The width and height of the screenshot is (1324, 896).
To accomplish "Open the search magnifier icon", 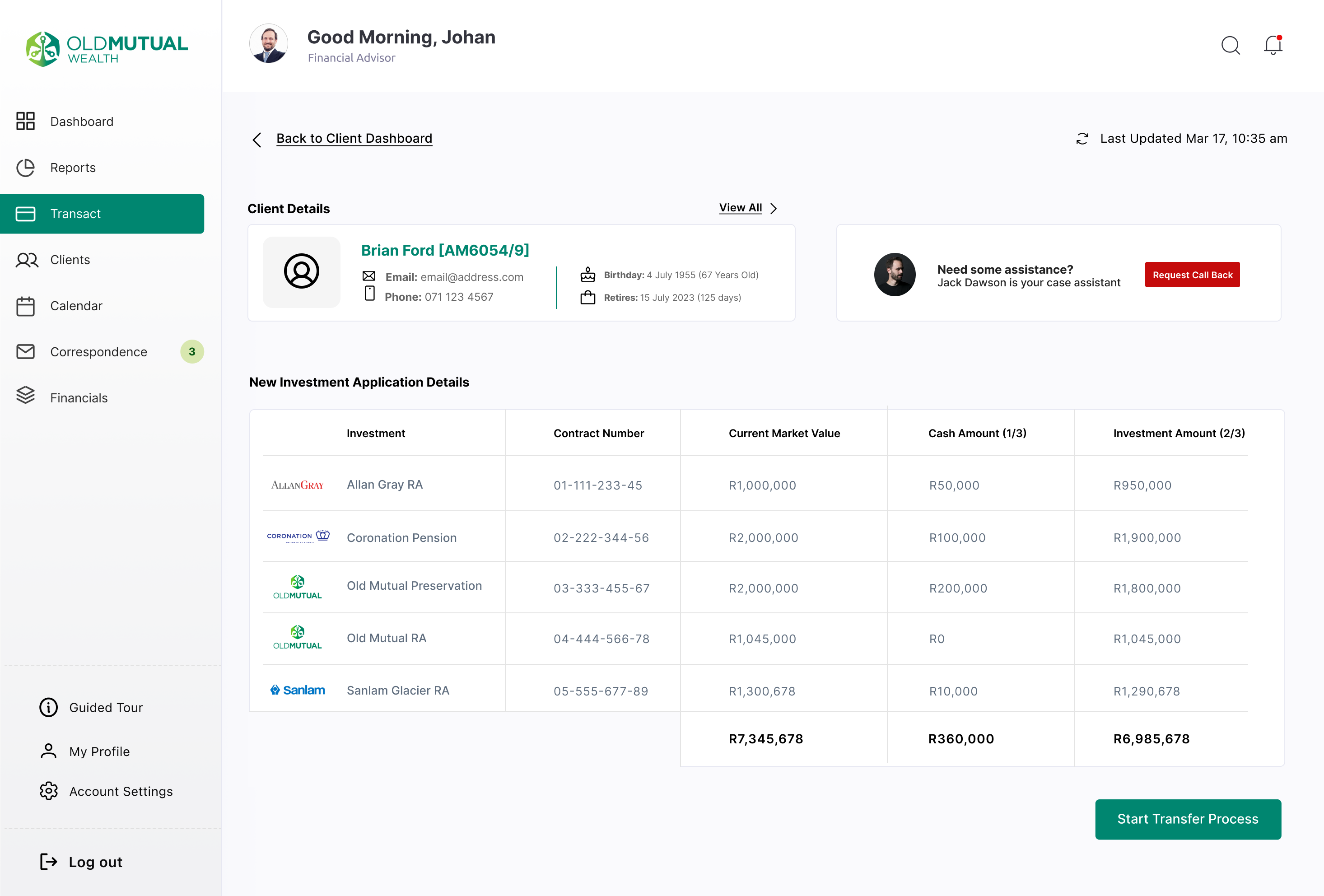I will [x=1231, y=46].
